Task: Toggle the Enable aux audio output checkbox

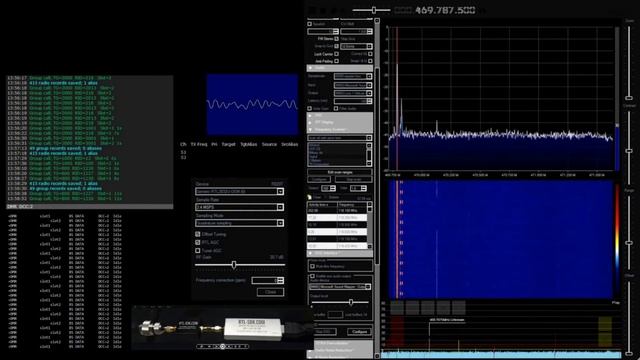Action: [312, 276]
